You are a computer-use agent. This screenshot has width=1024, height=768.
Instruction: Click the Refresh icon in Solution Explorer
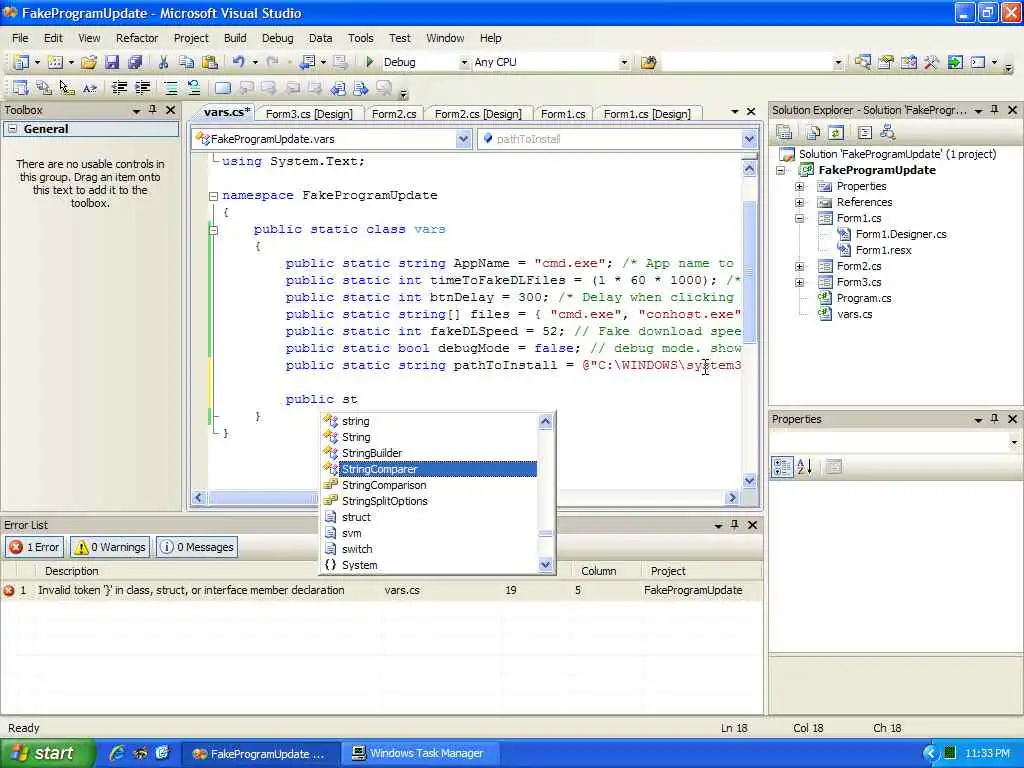pos(836,133)
